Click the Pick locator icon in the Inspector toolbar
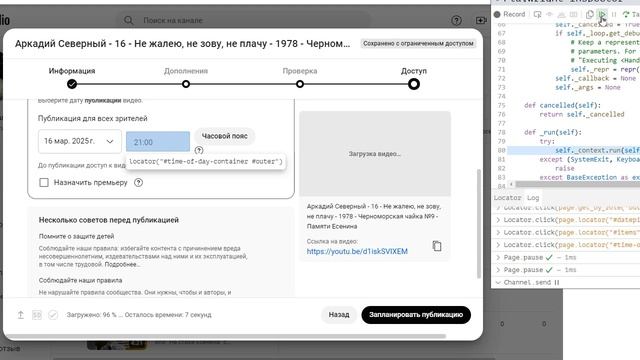The image size is (640, 360). [537, 14]
